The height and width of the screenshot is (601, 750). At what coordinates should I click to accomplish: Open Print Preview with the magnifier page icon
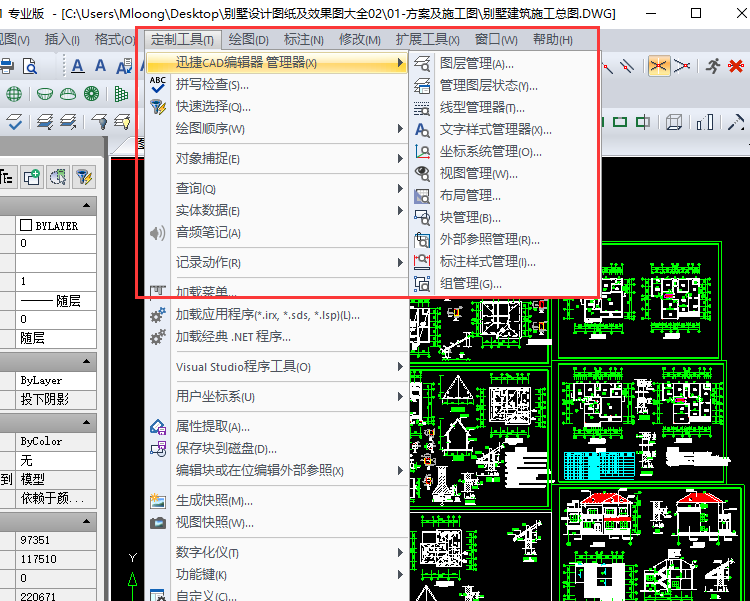(30, 66)
